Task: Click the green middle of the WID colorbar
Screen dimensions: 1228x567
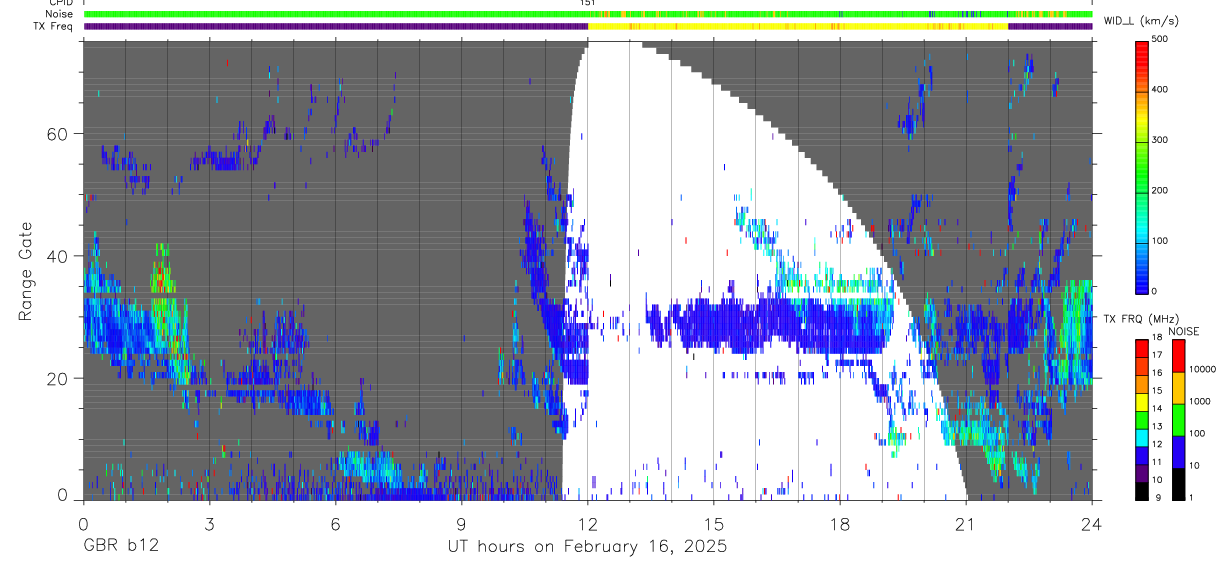Action: tap(1141, 165)
